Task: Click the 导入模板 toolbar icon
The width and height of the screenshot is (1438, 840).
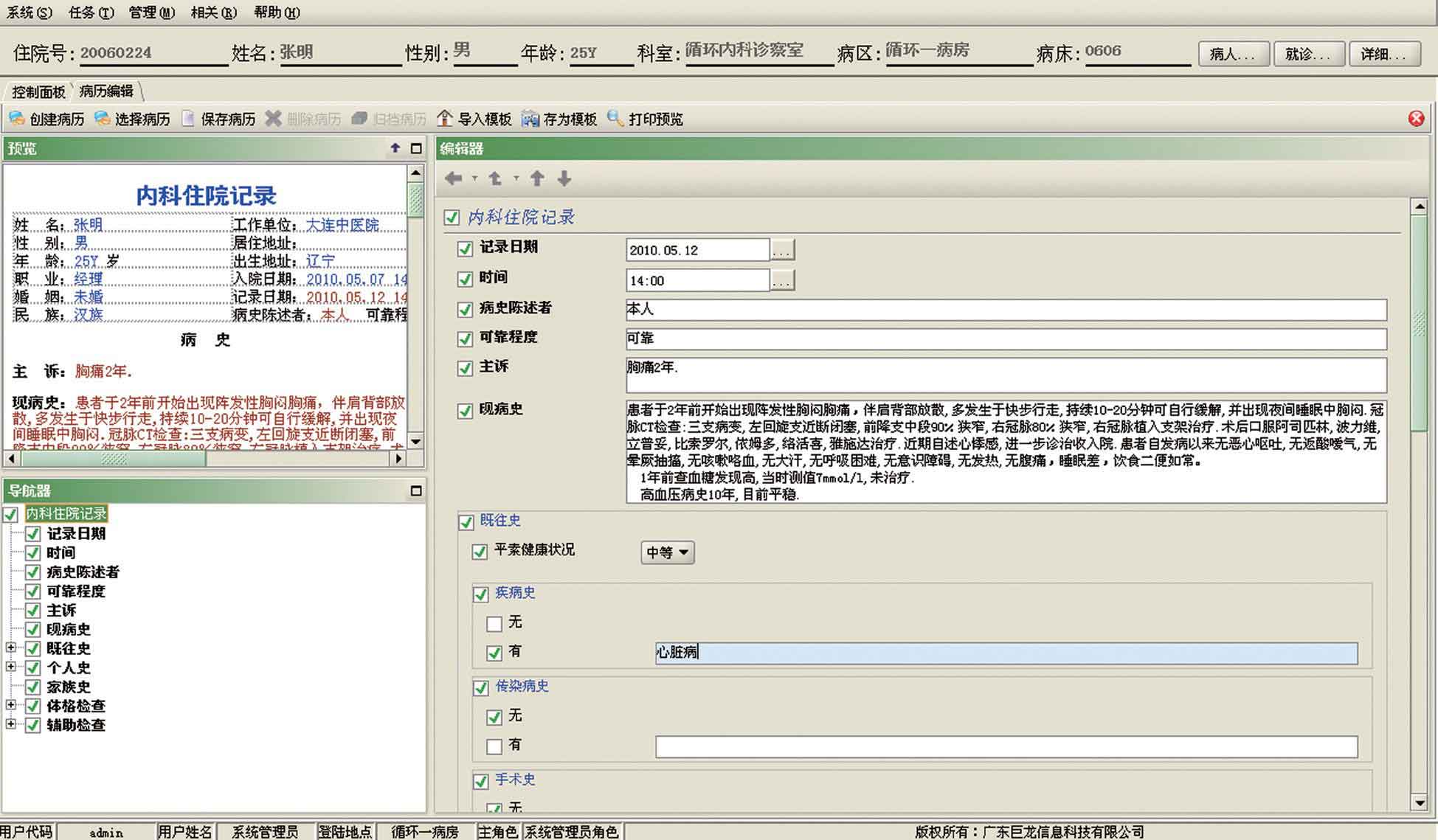Action: point(445,119)
